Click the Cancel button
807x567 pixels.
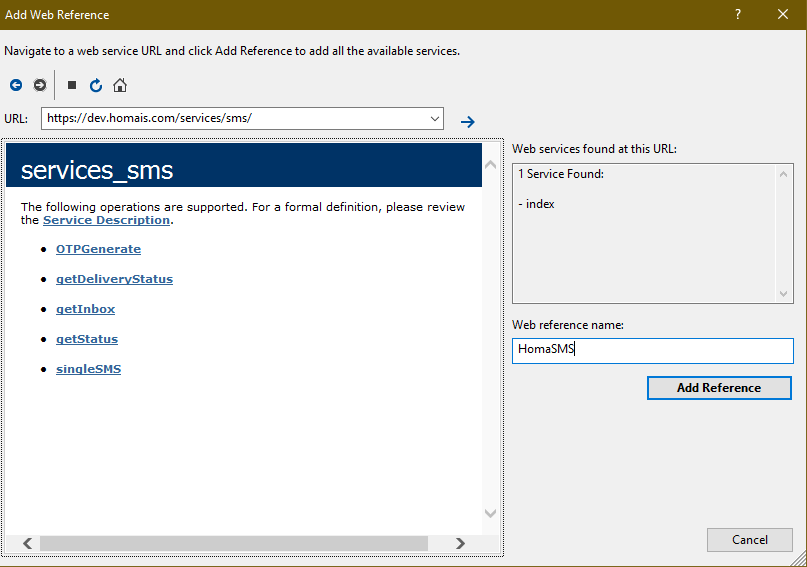[749, 540]
